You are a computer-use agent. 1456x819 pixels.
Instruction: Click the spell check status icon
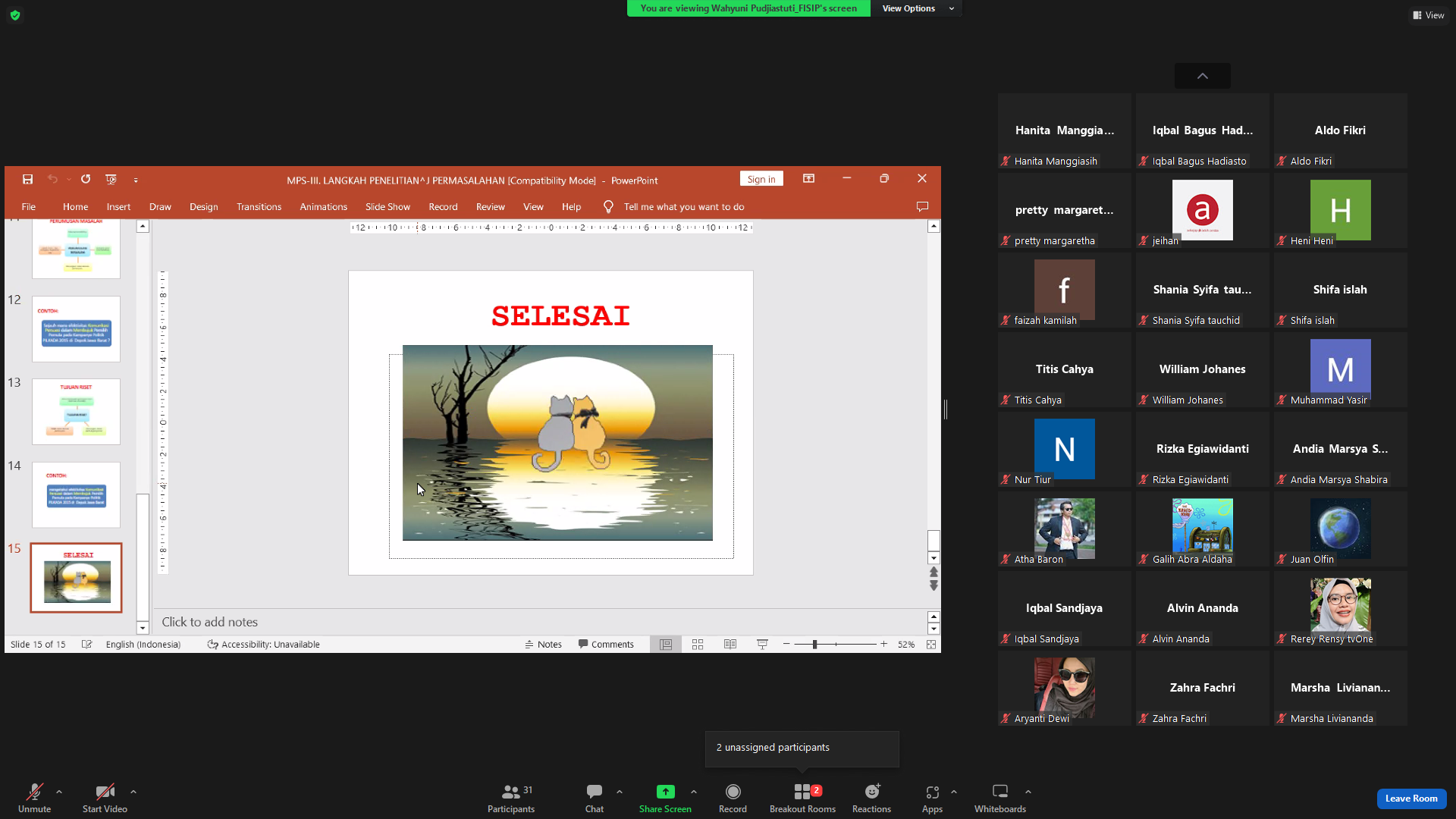(86, 644)
